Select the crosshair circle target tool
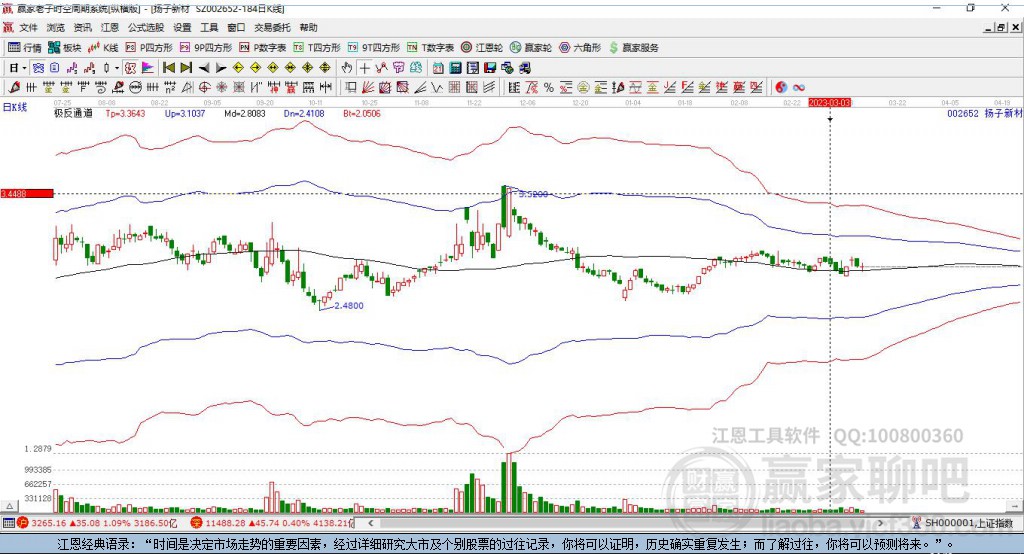This screenshot has height=554, width=1024. pyautogui.click(x=204, y=87)
